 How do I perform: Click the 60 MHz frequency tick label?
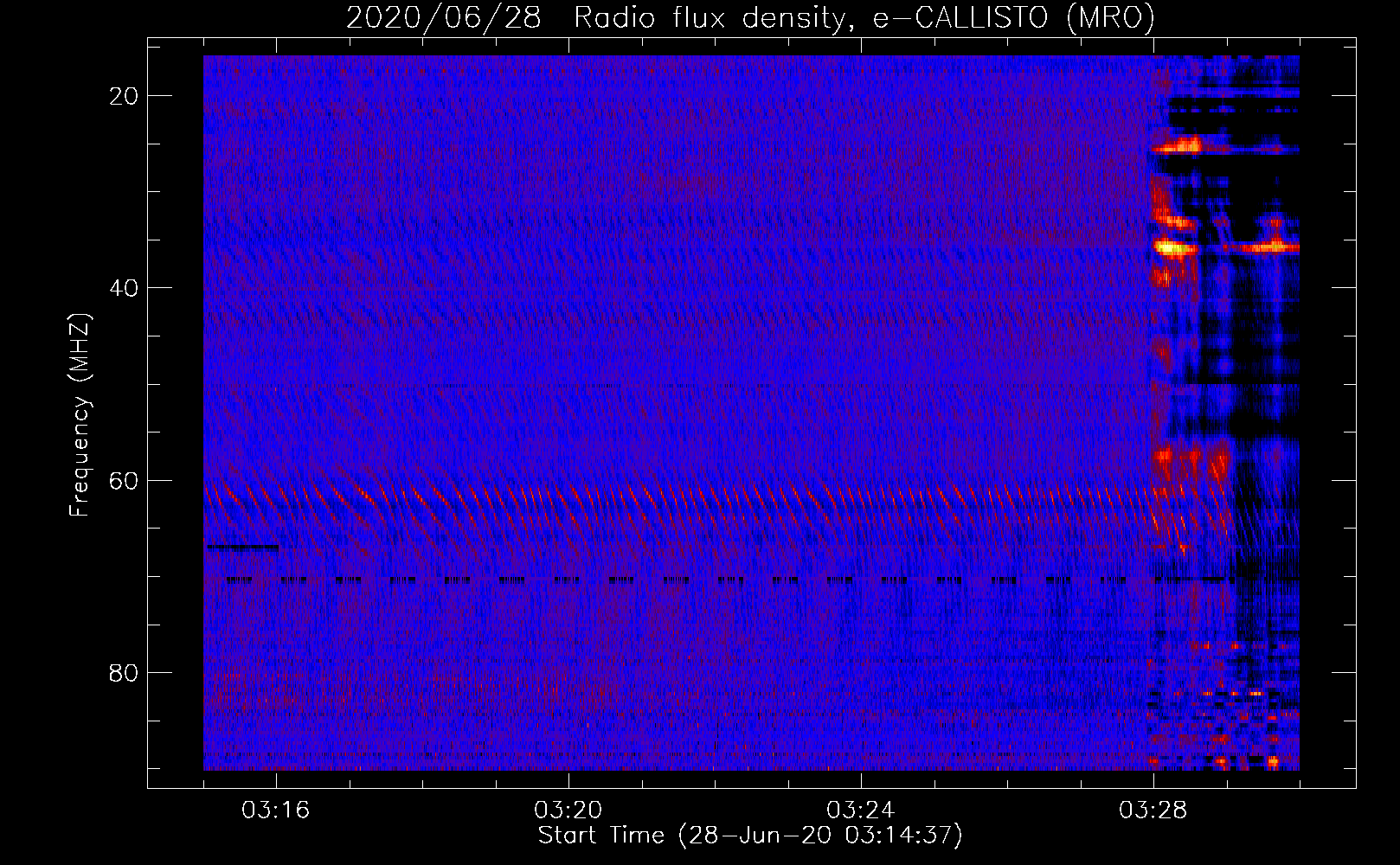pos(124,481)
